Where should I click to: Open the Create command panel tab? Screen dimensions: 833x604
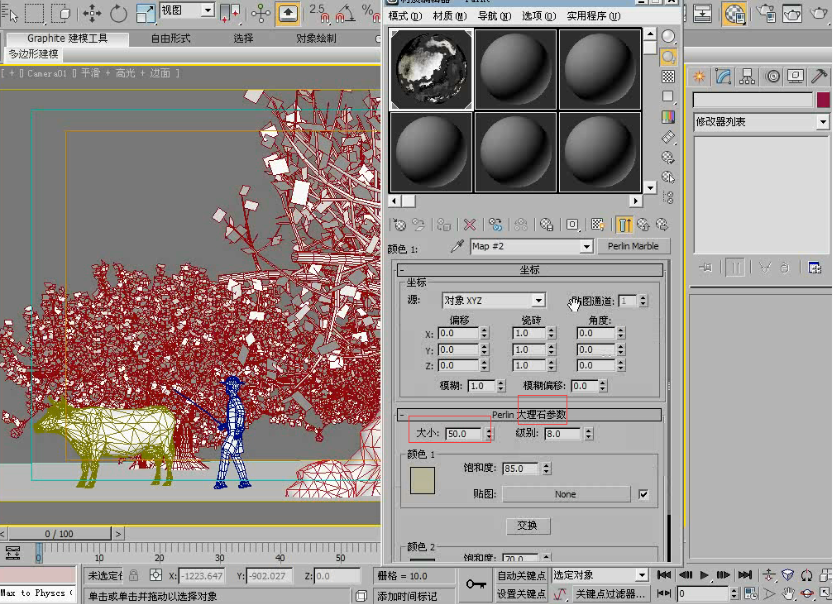coord(699,76)
